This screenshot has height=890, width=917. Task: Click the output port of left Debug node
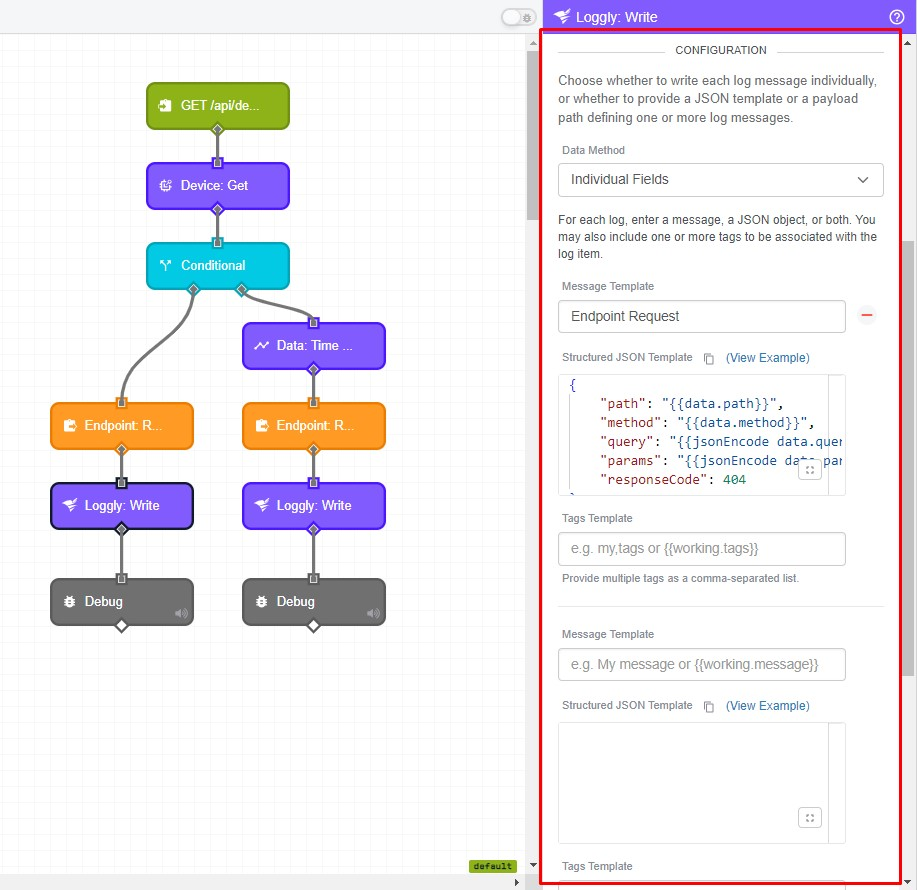122,626
